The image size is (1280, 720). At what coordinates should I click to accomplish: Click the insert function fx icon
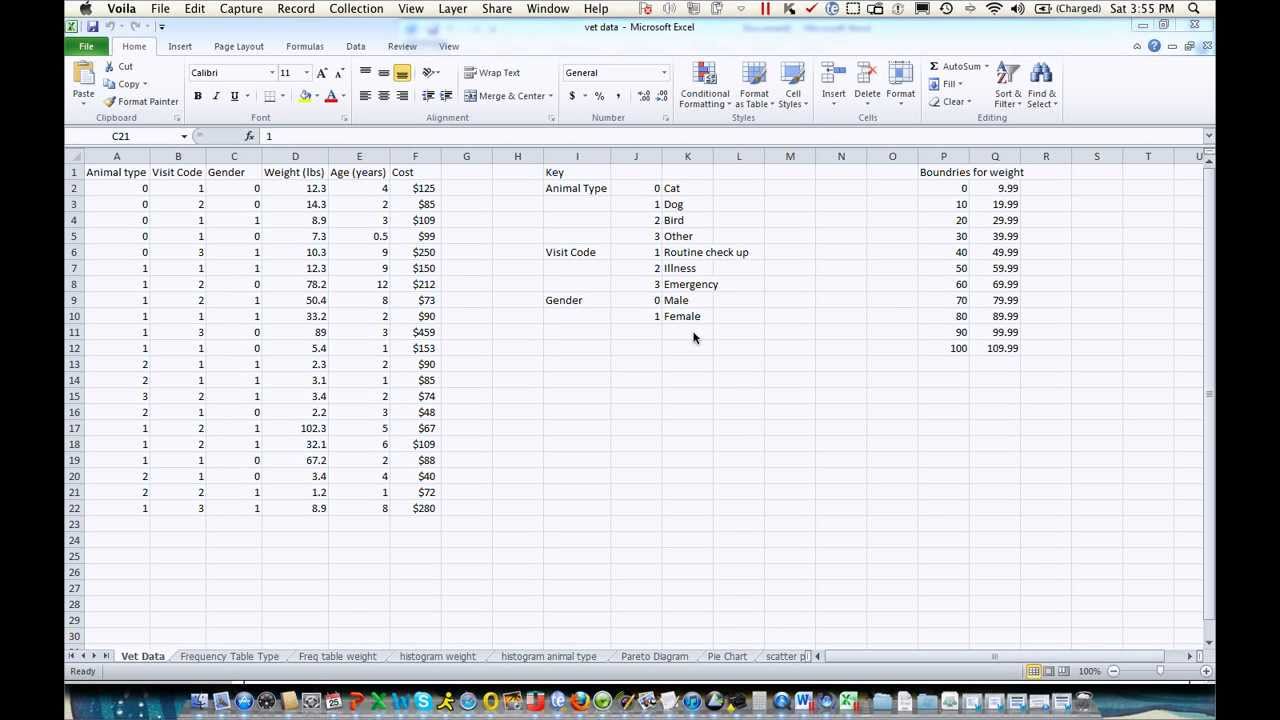point(249,136)
